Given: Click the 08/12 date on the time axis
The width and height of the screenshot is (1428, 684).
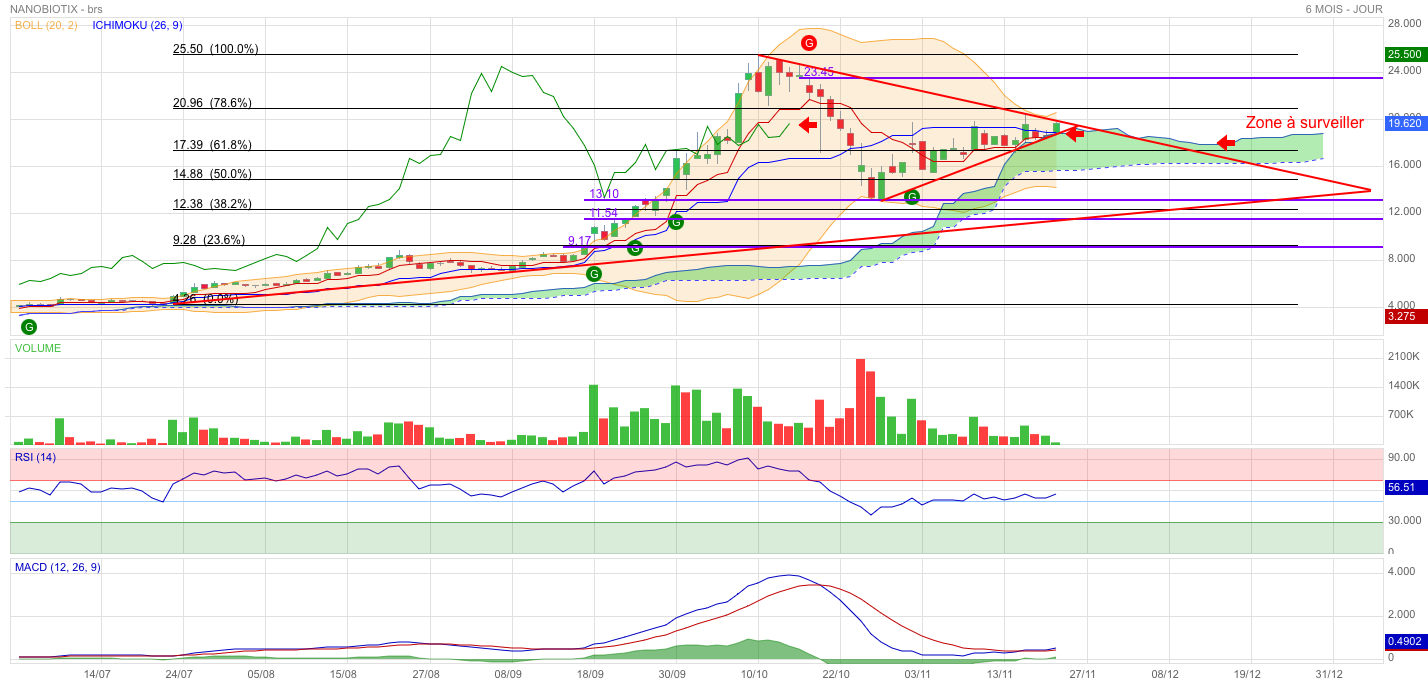Looking at the screenshot, I should pos(1164,674).
